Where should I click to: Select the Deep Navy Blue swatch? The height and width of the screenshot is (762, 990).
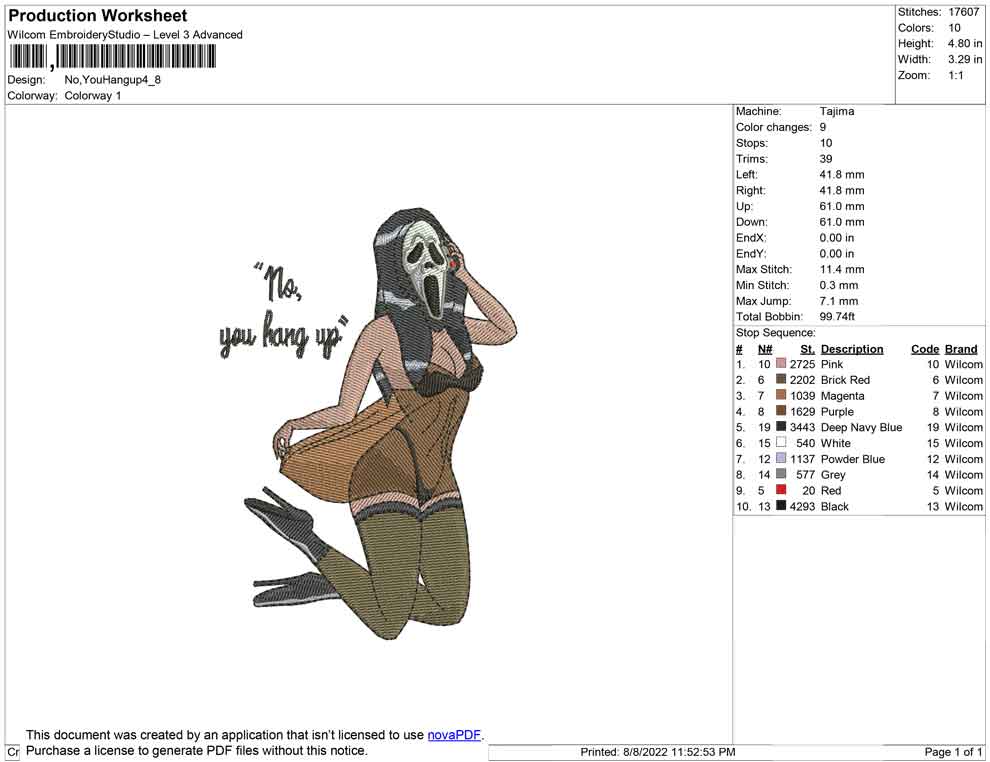click(781, 427)
